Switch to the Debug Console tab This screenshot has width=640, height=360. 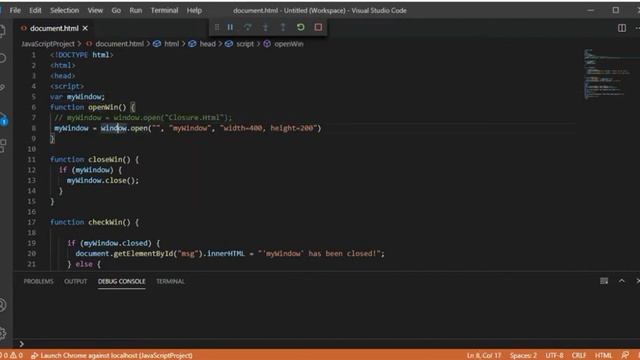[x=122, y=281]
